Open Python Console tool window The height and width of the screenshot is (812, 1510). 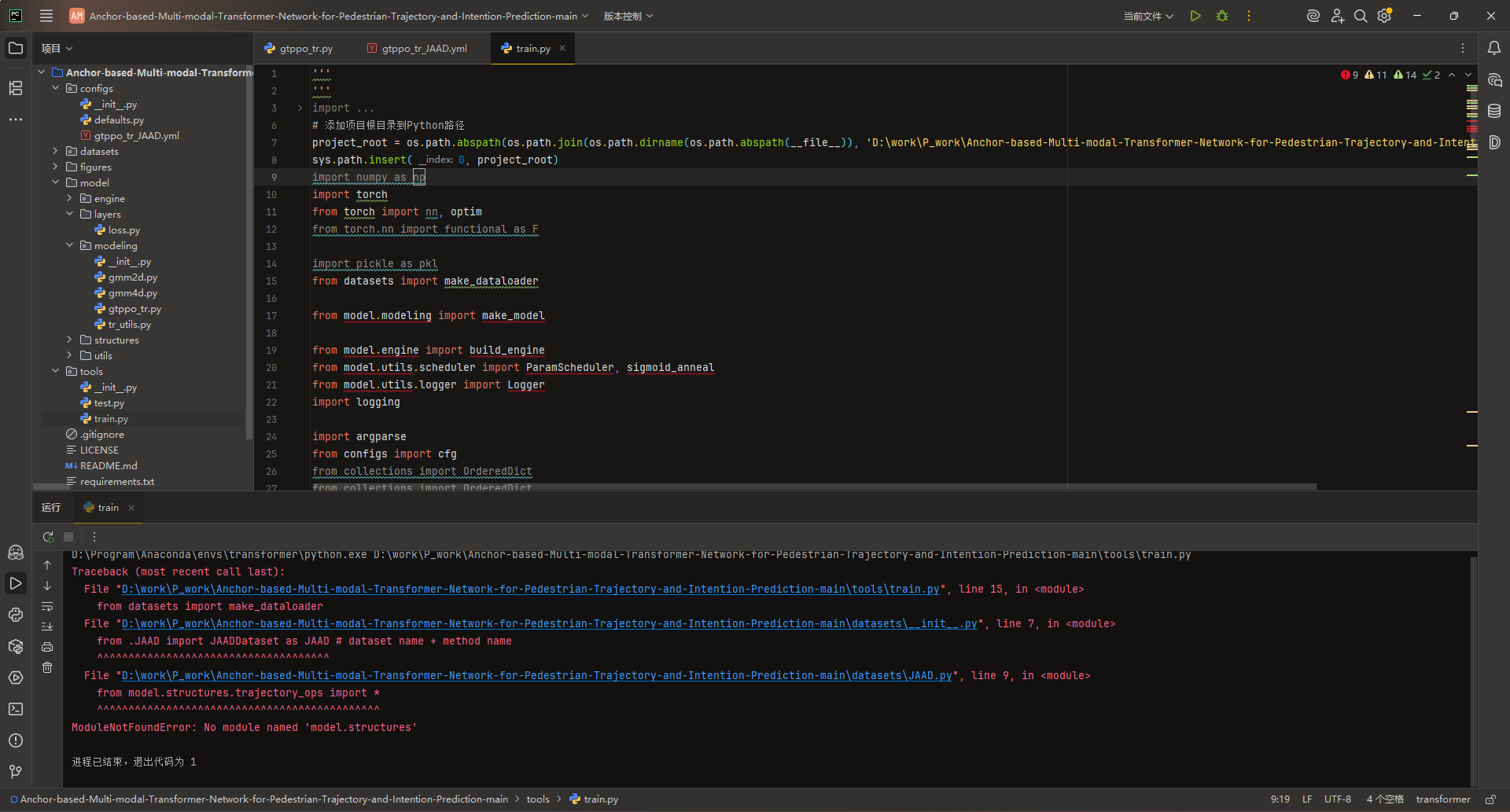(x=16, y=615)
